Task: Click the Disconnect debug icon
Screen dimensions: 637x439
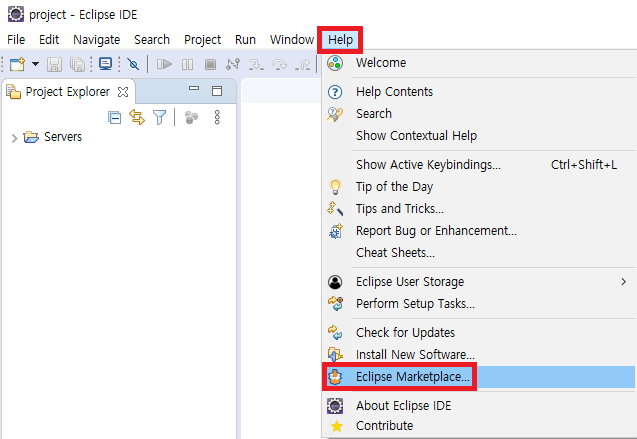Action: [x=233, y=64]
